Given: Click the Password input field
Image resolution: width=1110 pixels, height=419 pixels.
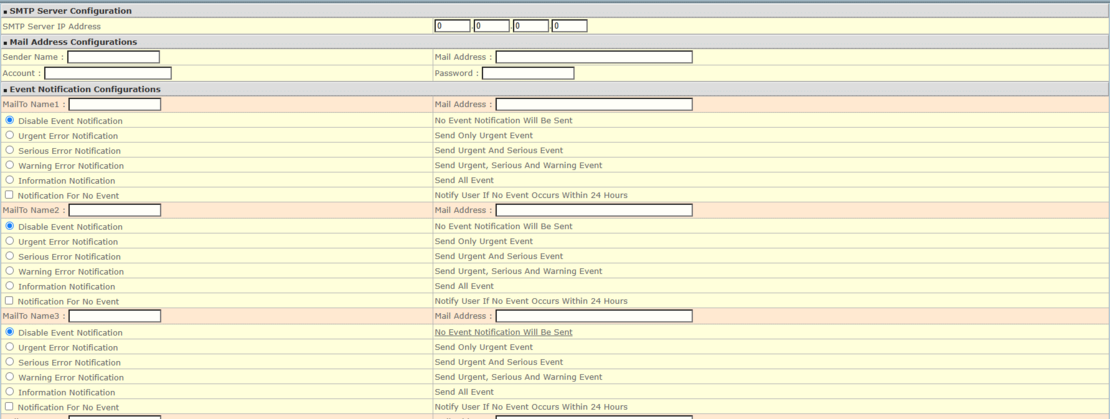Looking at the screenshot, I should pos(528,73).
